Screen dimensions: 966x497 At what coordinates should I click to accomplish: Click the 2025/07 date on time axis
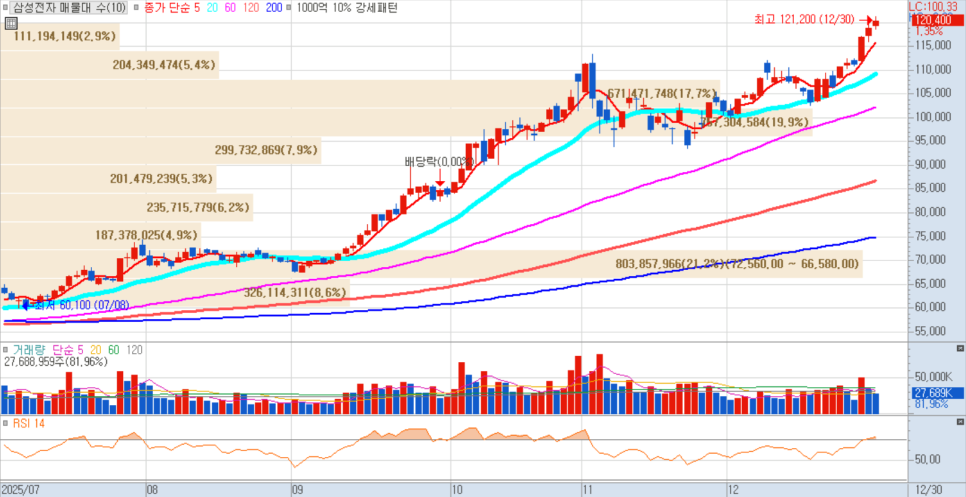pyautogui.click(x=20, y=490)
